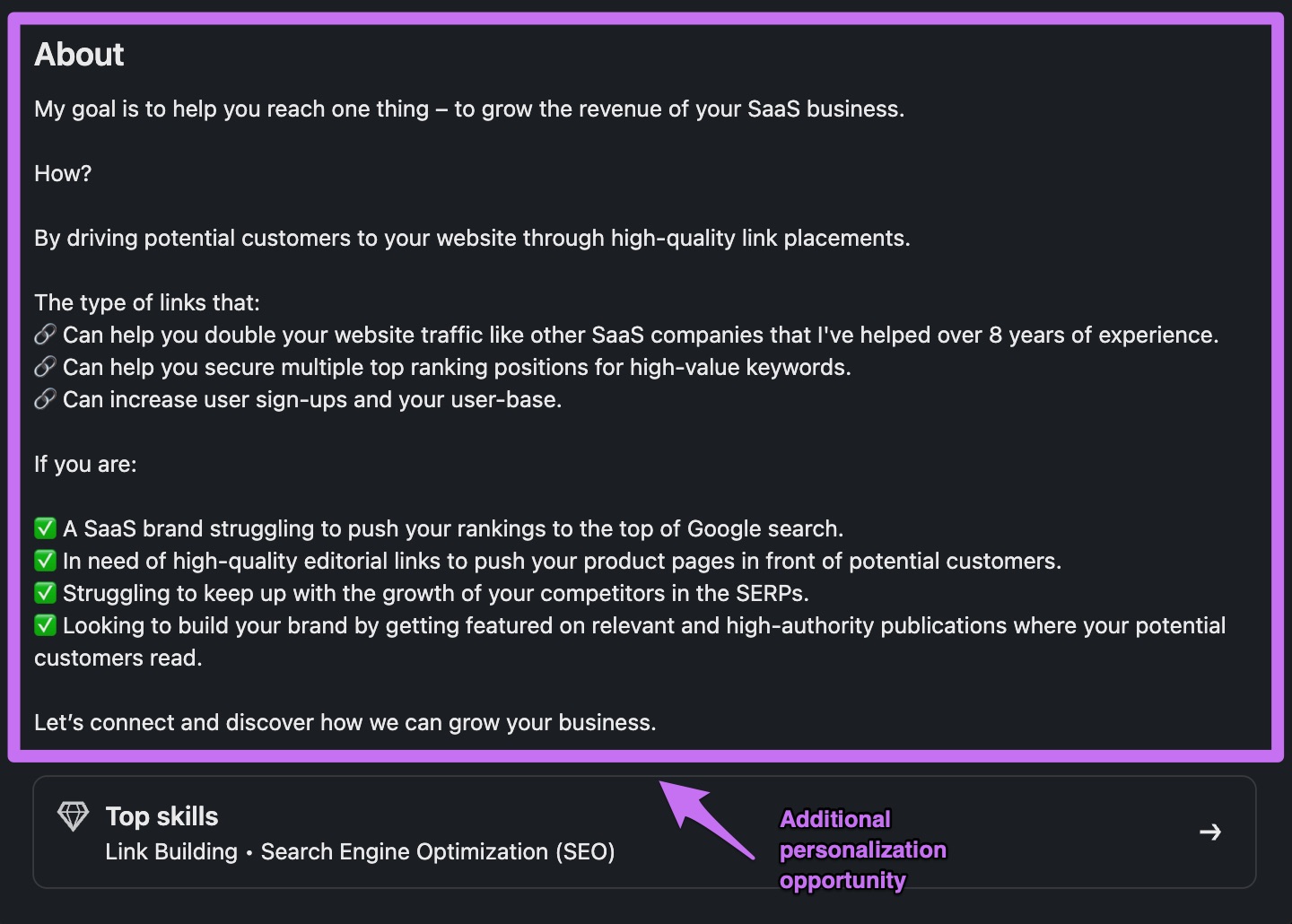Expand Top skills using the arrow control

pos(1211,832)
